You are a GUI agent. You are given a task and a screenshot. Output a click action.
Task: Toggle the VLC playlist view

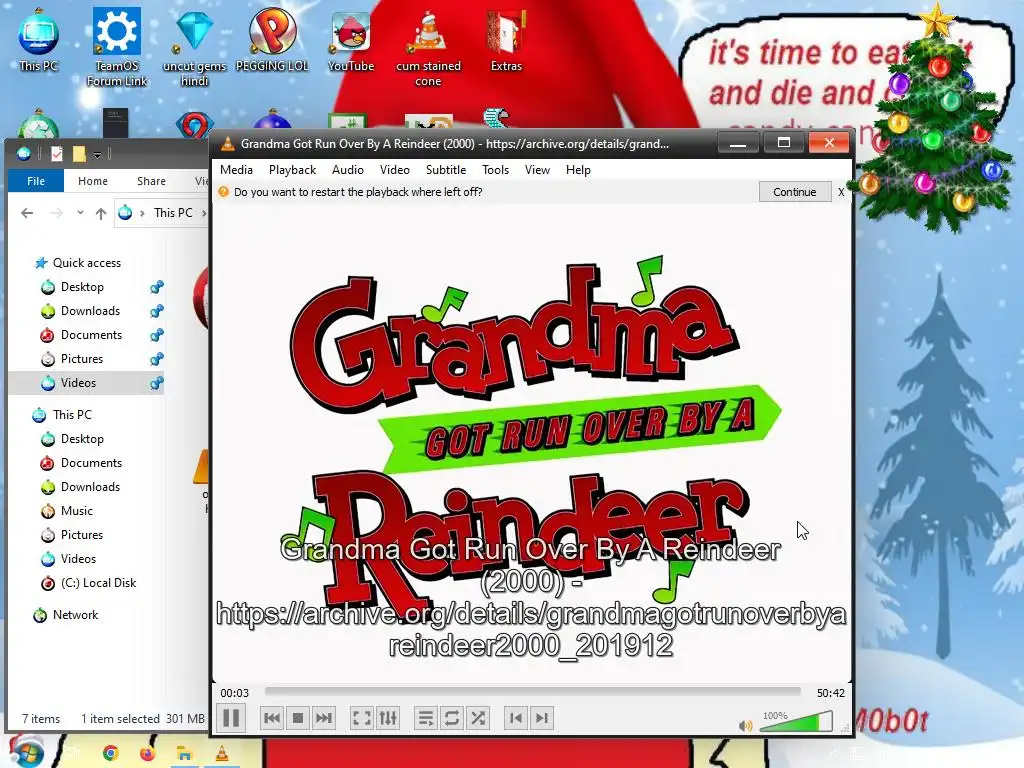pos(426,718)
